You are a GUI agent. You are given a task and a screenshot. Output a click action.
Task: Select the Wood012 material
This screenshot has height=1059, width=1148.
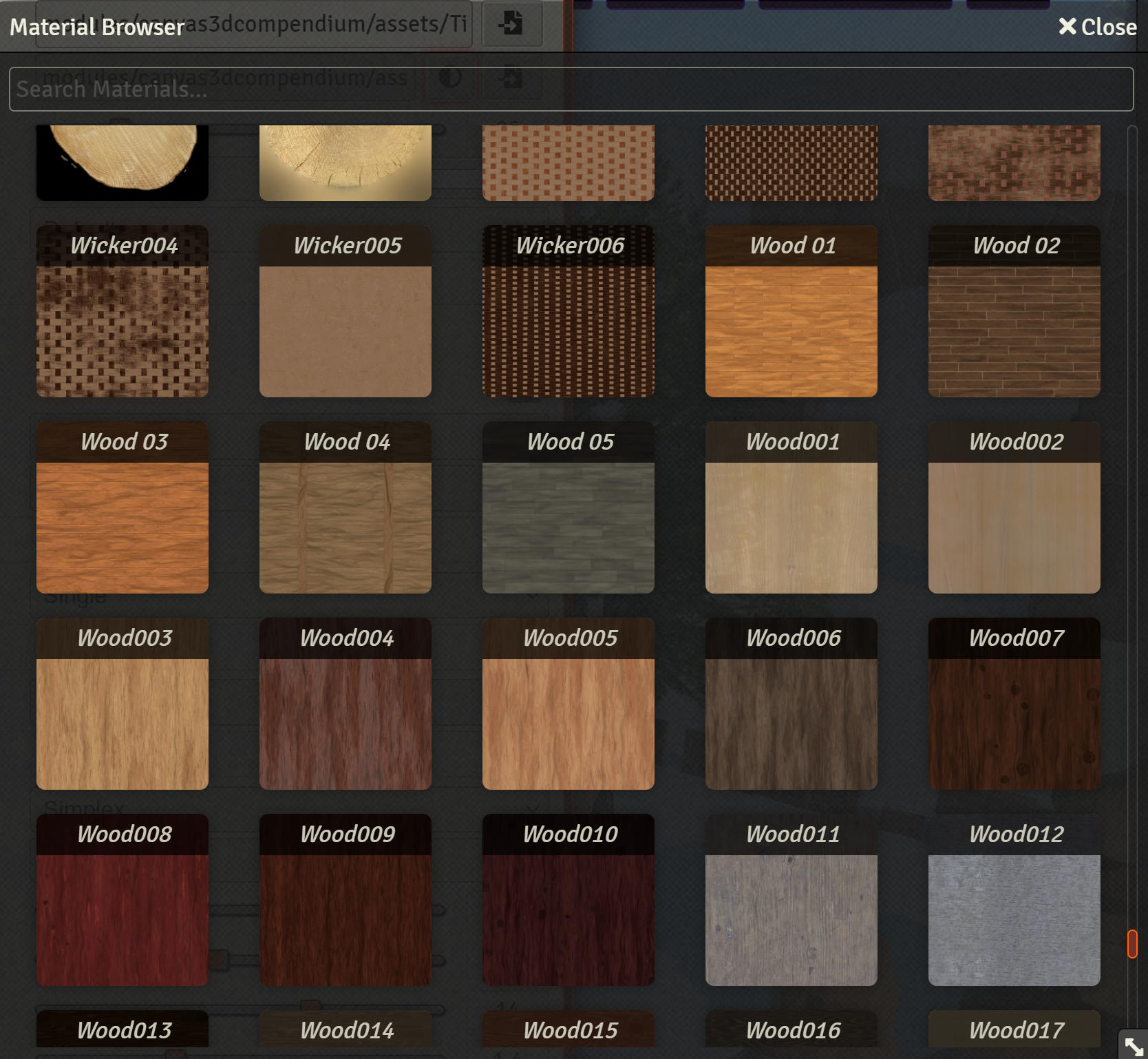(1014, 900)
